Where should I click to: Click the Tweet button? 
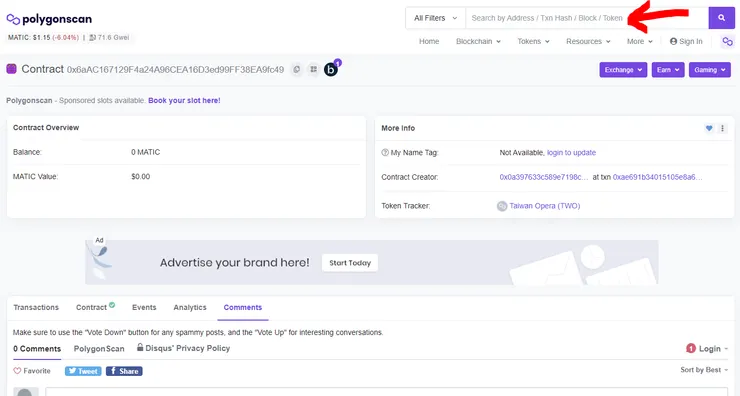click(83, 371)
